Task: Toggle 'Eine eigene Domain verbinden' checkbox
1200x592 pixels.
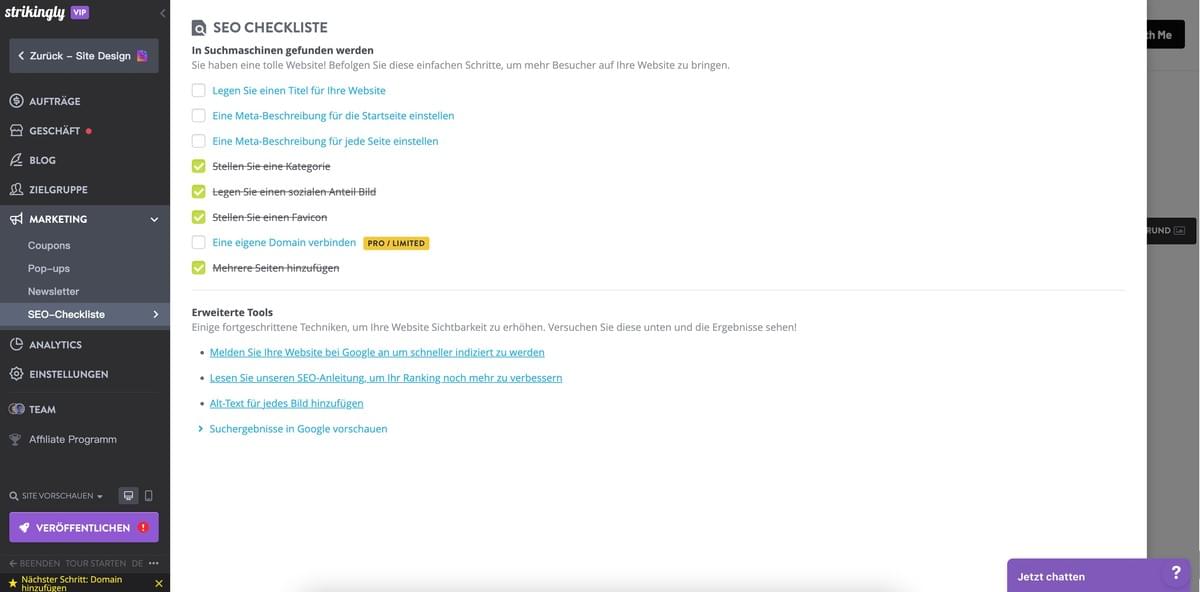Action: (x=199, y=242)
